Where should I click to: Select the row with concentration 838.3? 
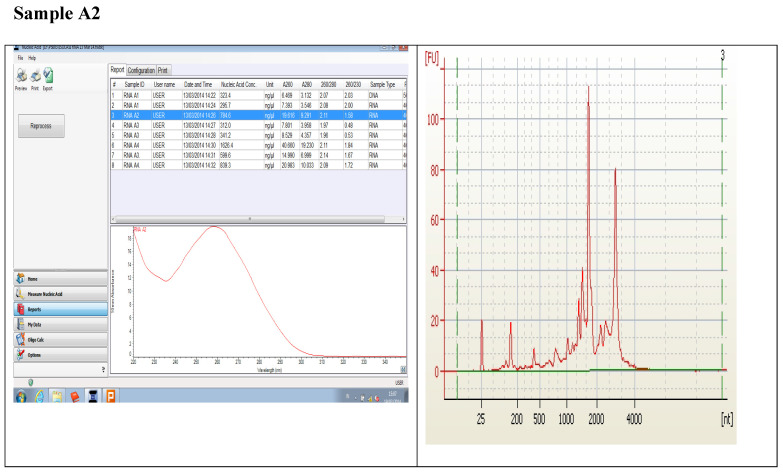pyautogui.click(x=258, y=165)
